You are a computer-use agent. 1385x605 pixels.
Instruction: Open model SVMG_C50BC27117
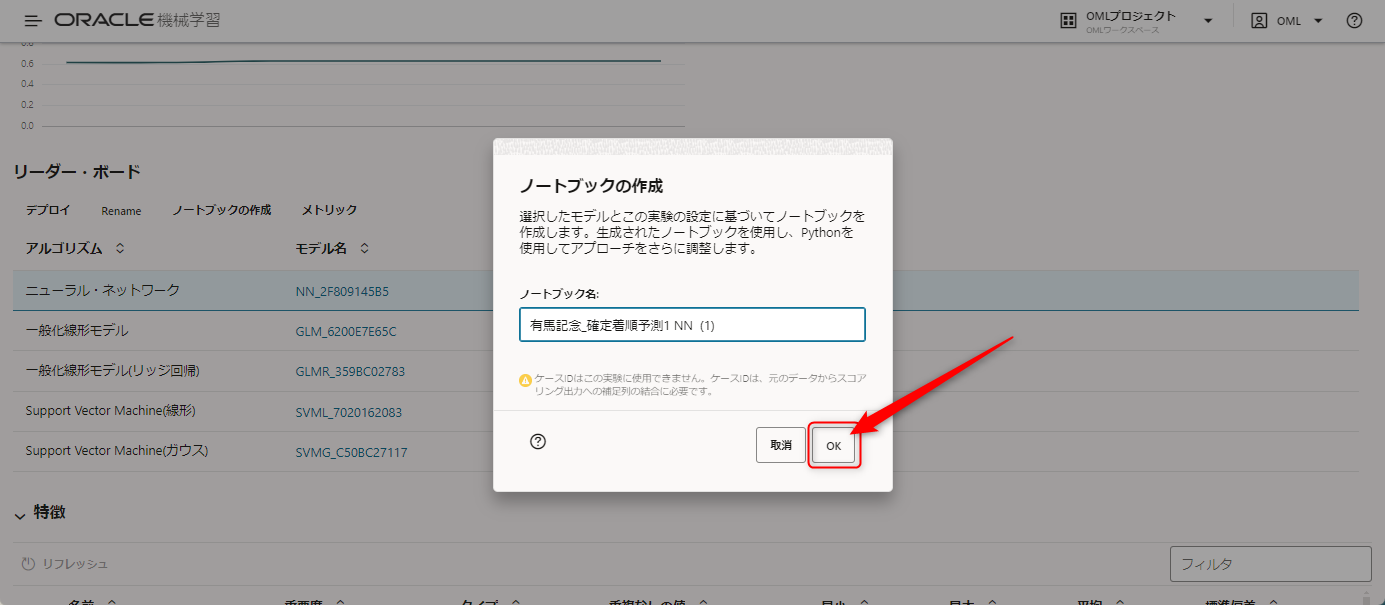[x=351, y=452]
